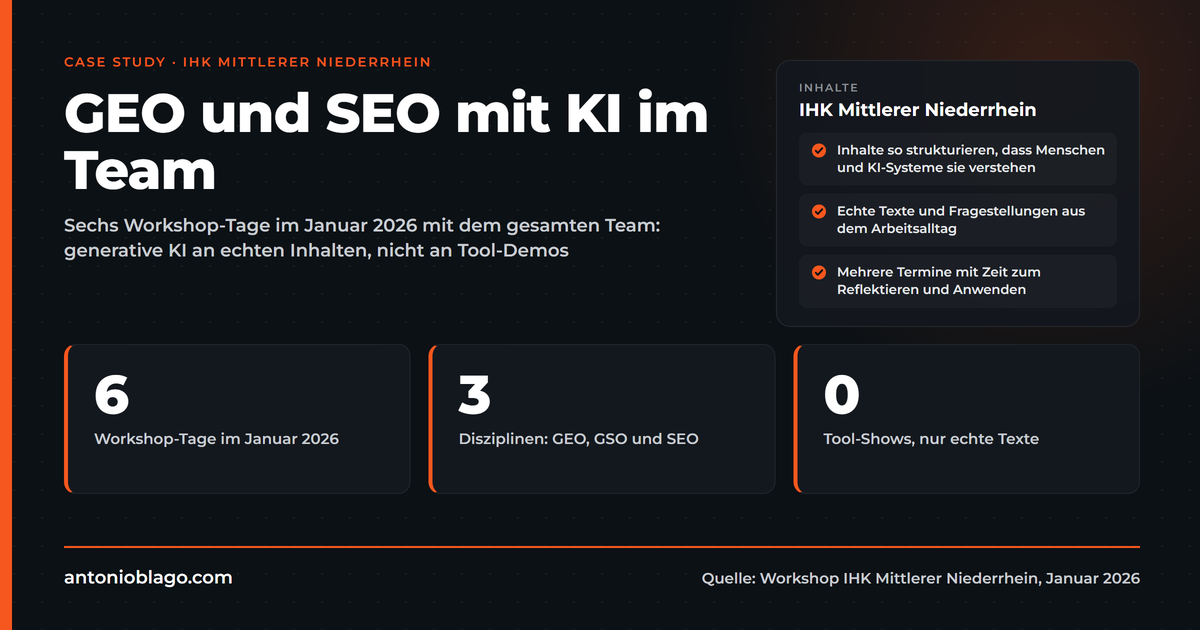1200x630 pixels.
Task: Click the 'INHALTE' panel label
Action: [x=828, y=88]
